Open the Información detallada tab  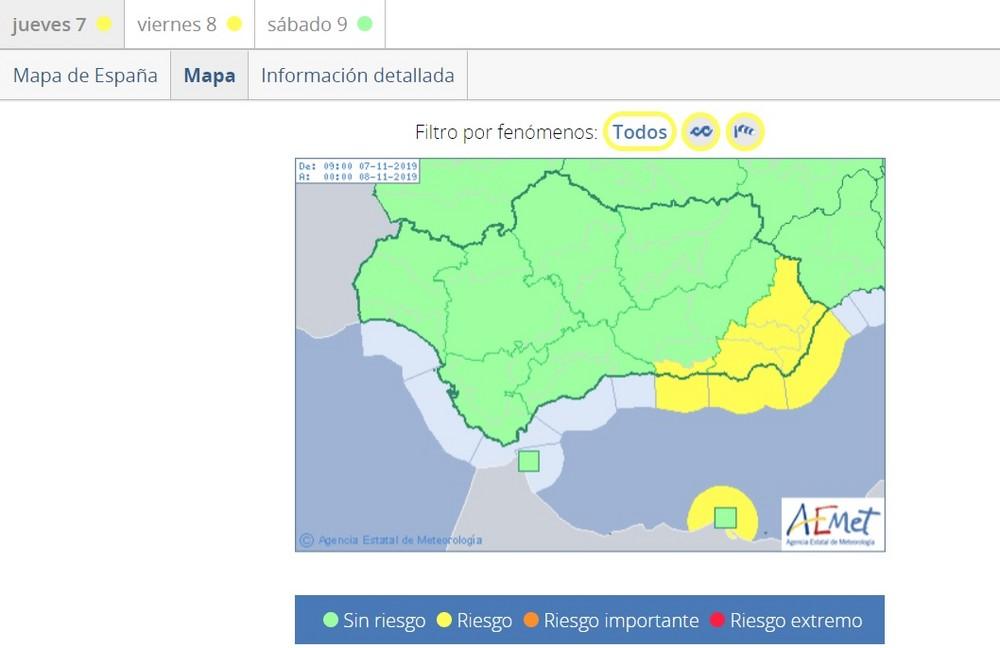[359, 74]
